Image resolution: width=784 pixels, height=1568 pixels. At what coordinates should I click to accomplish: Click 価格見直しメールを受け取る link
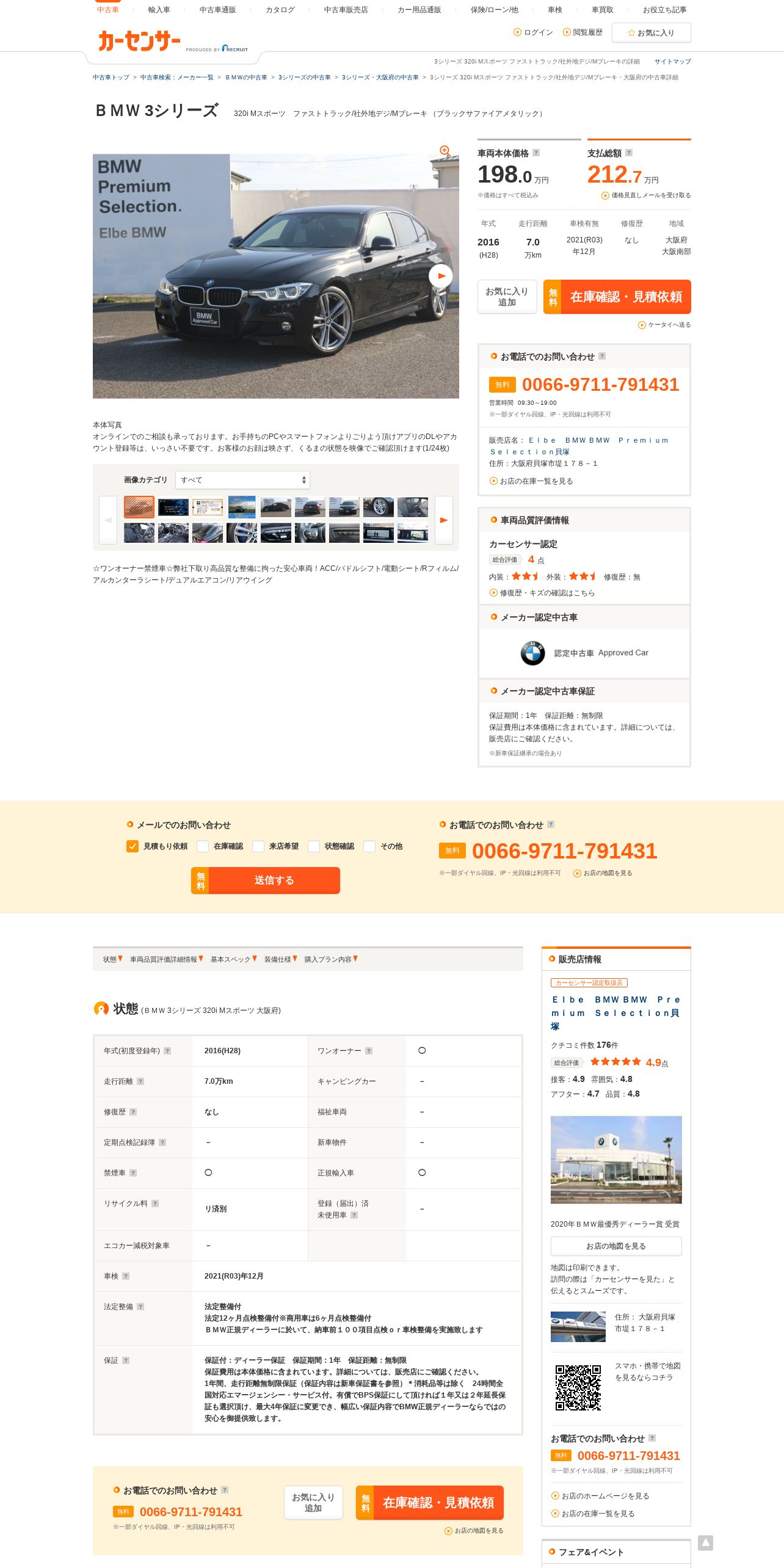pos(647,195)
